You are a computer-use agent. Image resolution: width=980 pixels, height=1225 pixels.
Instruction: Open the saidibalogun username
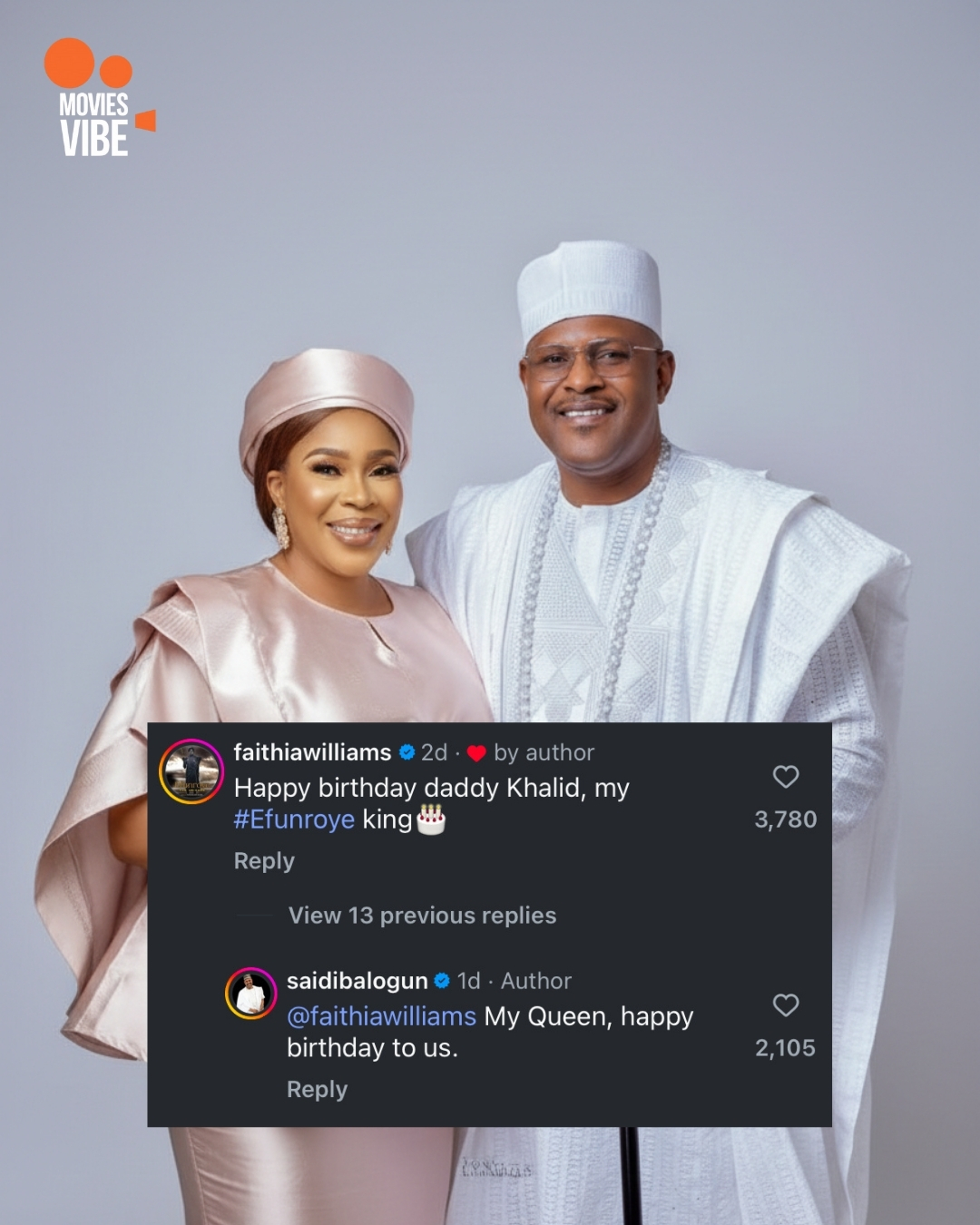click(x=357, y=981)
